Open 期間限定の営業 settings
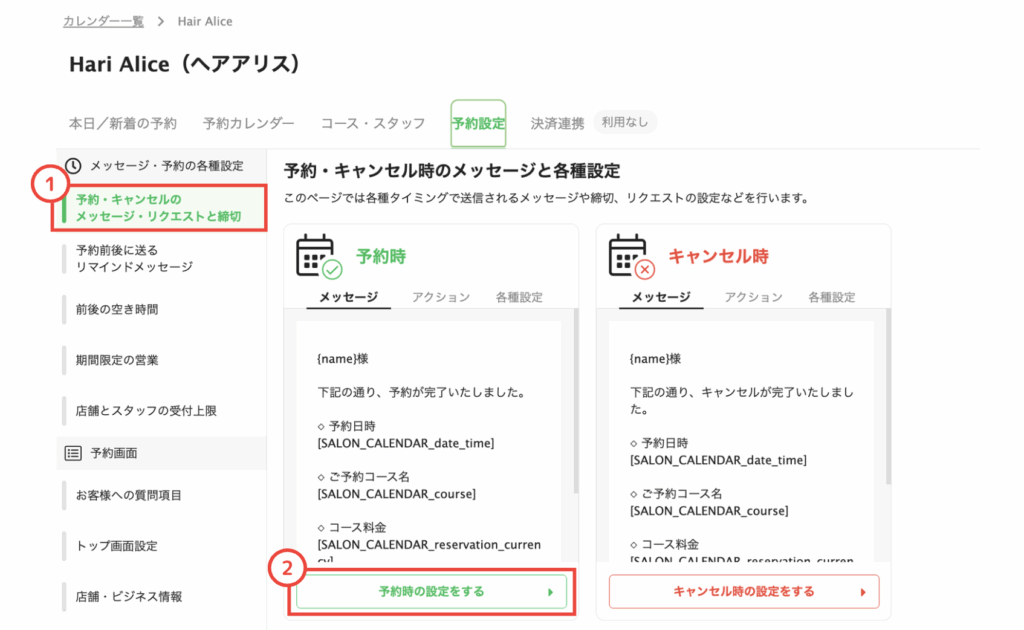 [x=117, y=360]
